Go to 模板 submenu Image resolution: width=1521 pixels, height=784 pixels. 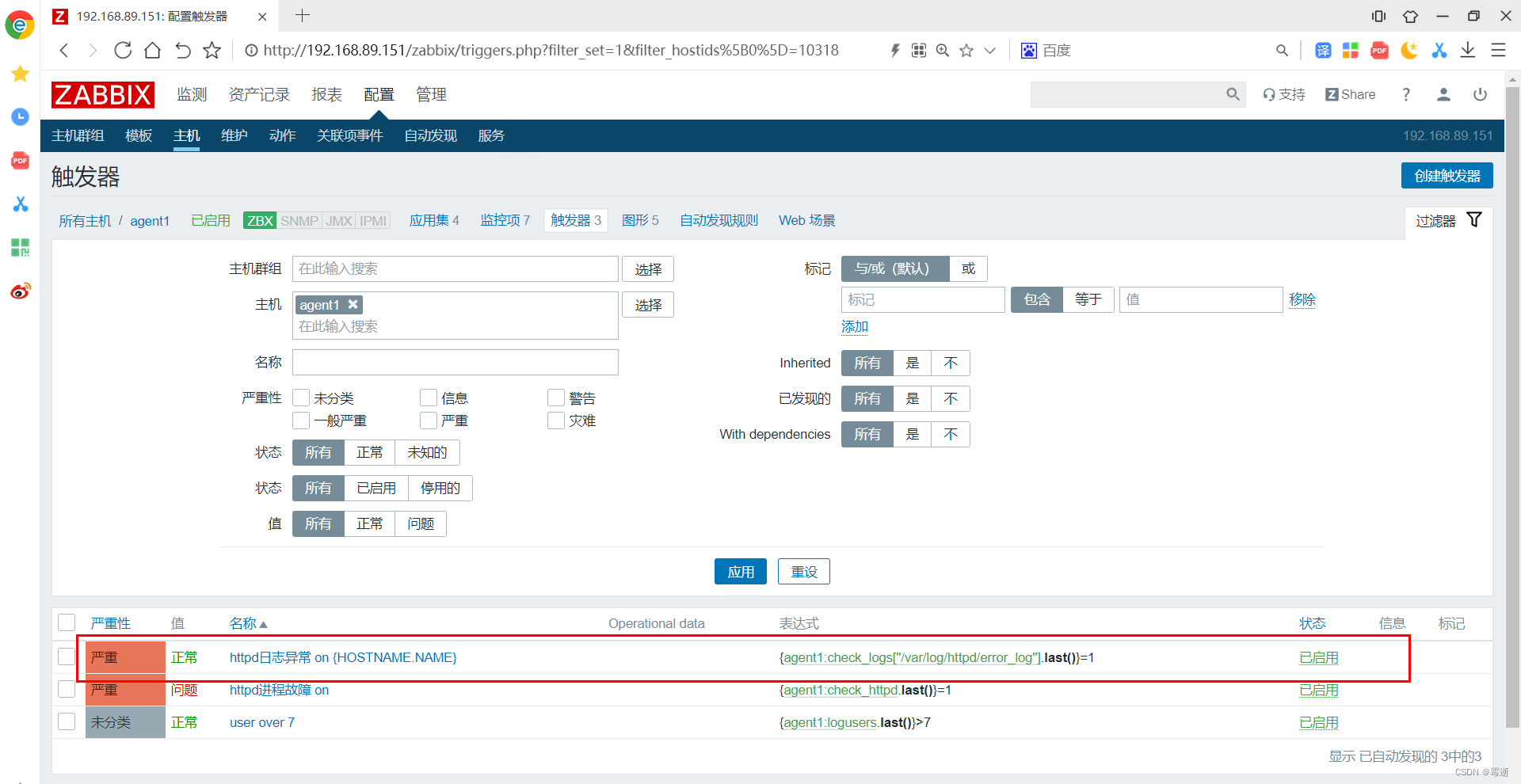(x=139, y=135)
